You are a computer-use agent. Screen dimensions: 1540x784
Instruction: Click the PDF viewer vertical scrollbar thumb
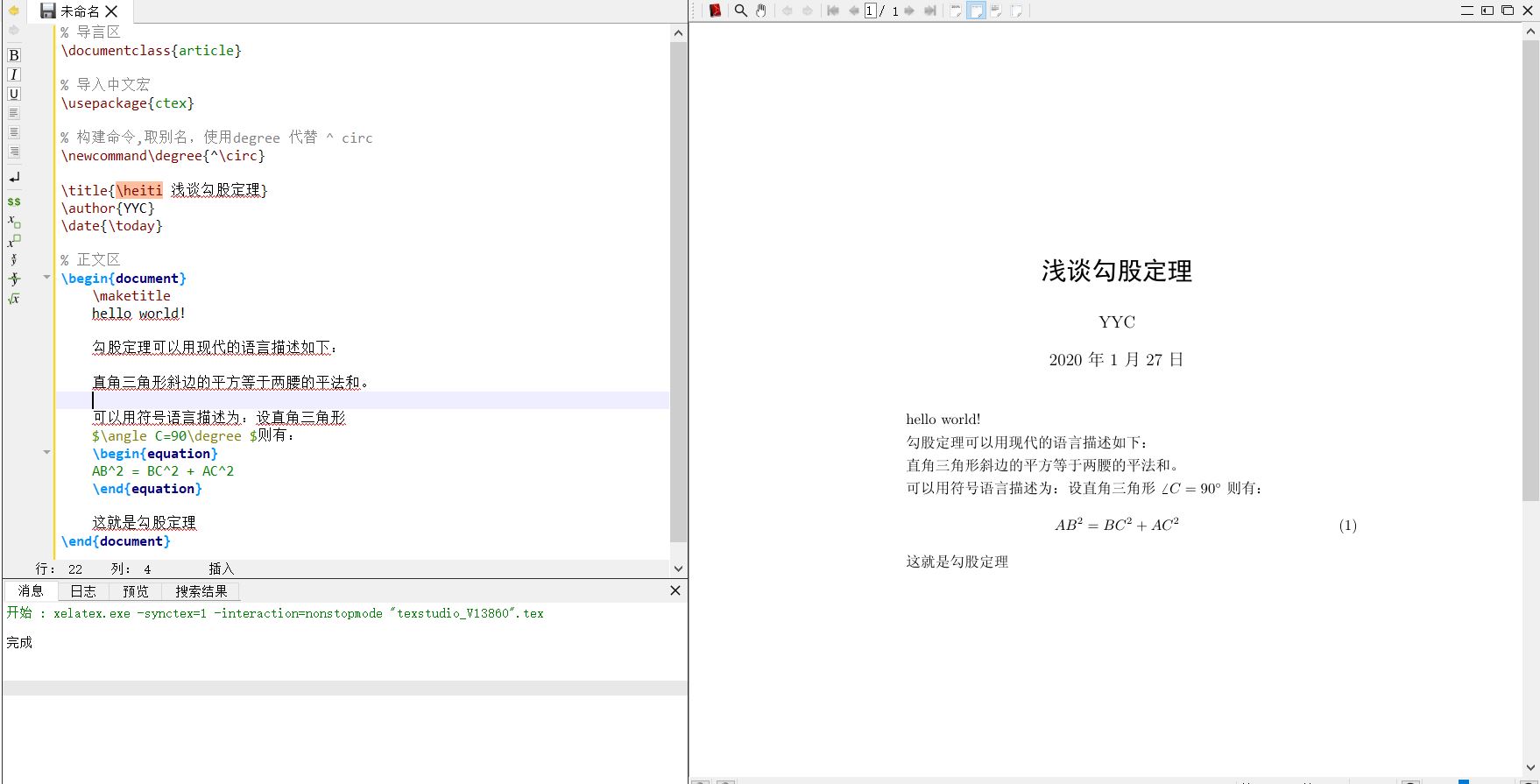click(1531, 271)
